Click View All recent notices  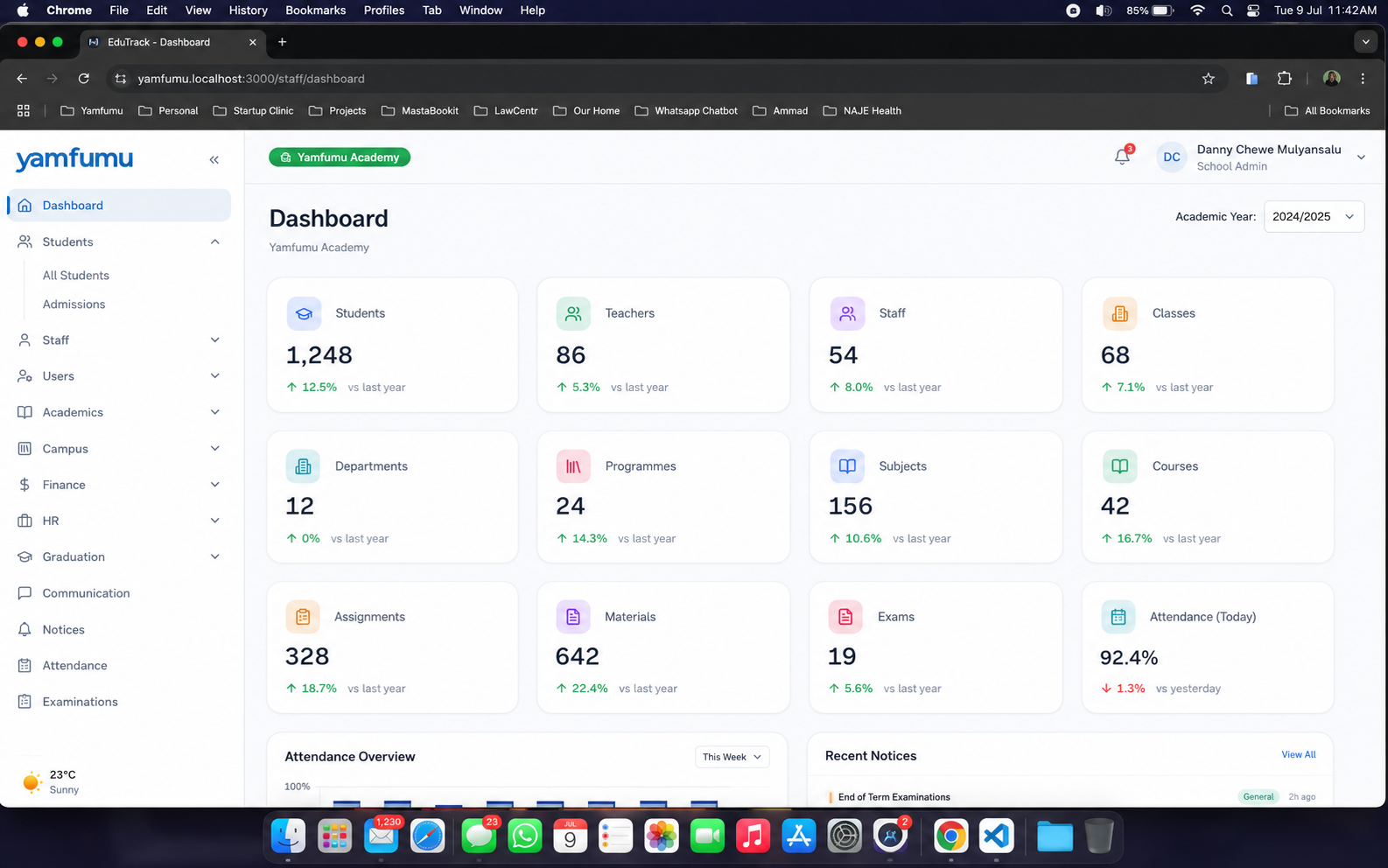pyautogui.click(x=1299, y=754)
